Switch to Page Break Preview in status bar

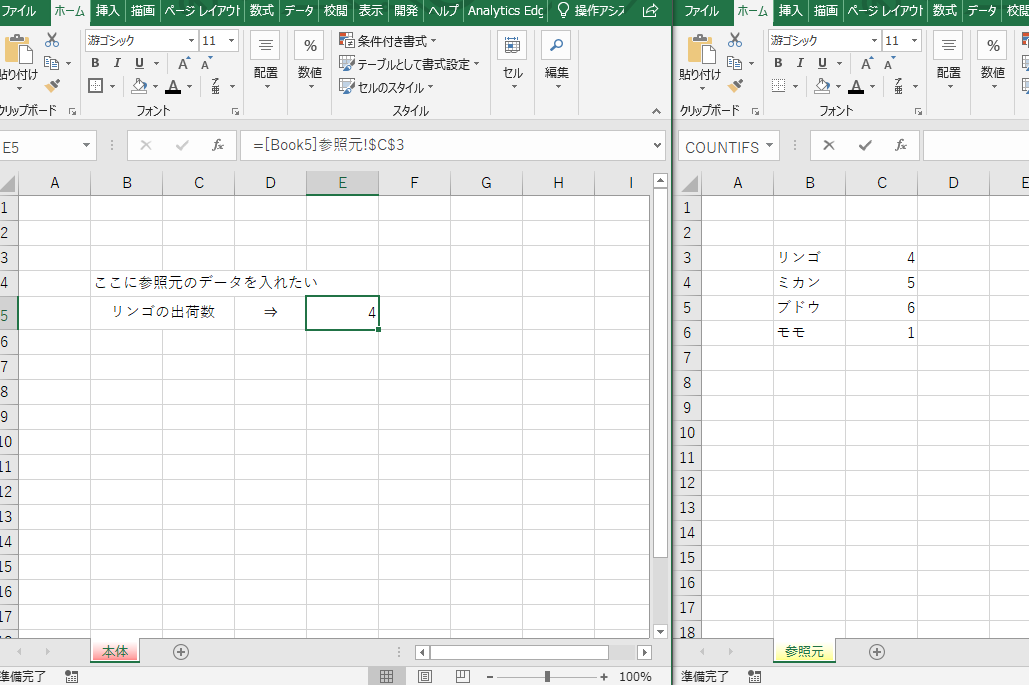(x=463, y=676)
